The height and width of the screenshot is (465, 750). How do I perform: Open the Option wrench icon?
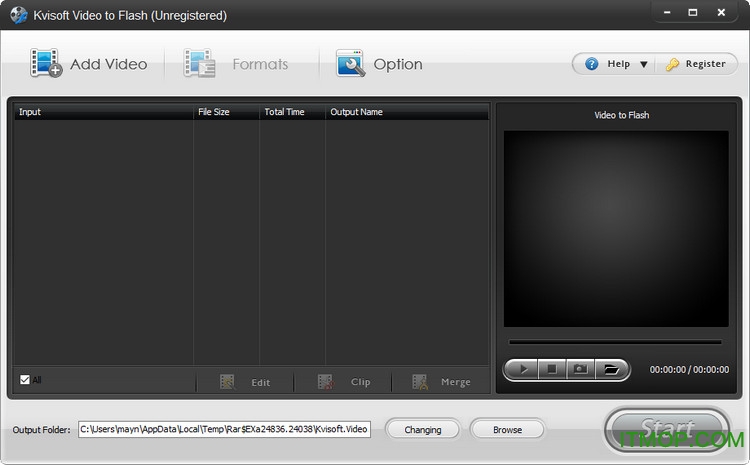tap(351, 63)
